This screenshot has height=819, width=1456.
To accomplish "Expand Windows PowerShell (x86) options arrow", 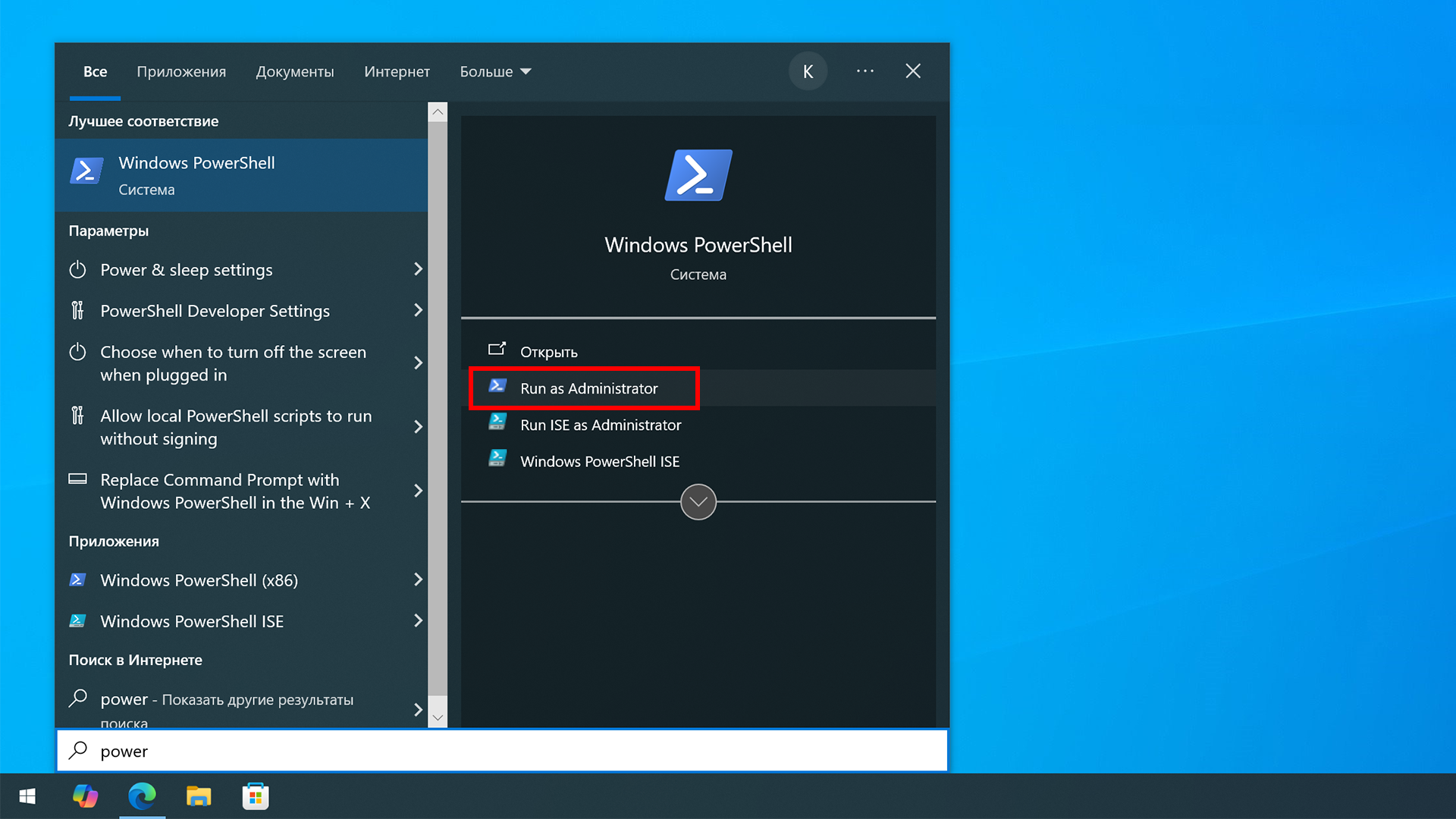I will 418,580.
